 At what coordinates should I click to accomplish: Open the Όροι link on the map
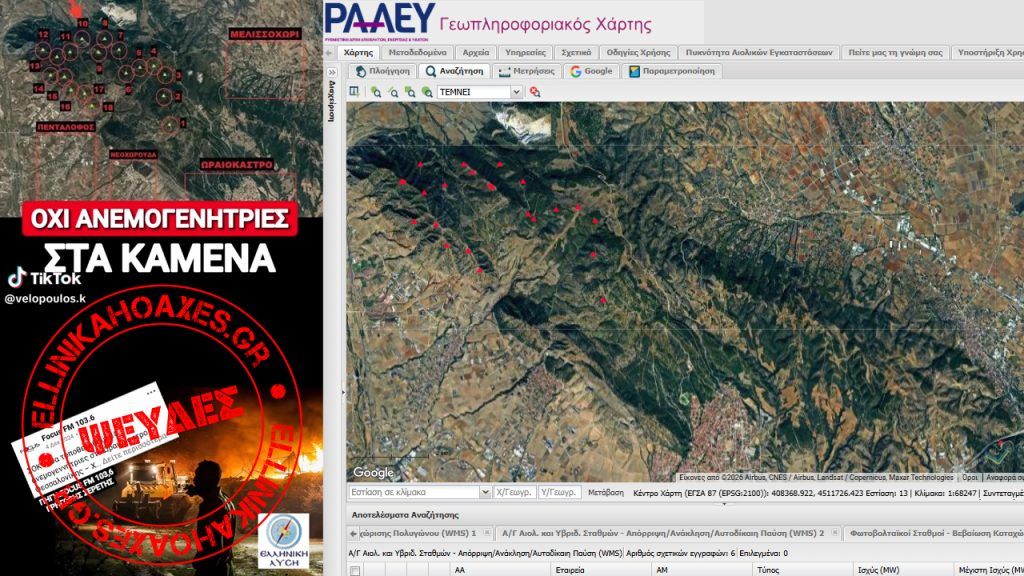pyautogui.click(x=970, y=477)
